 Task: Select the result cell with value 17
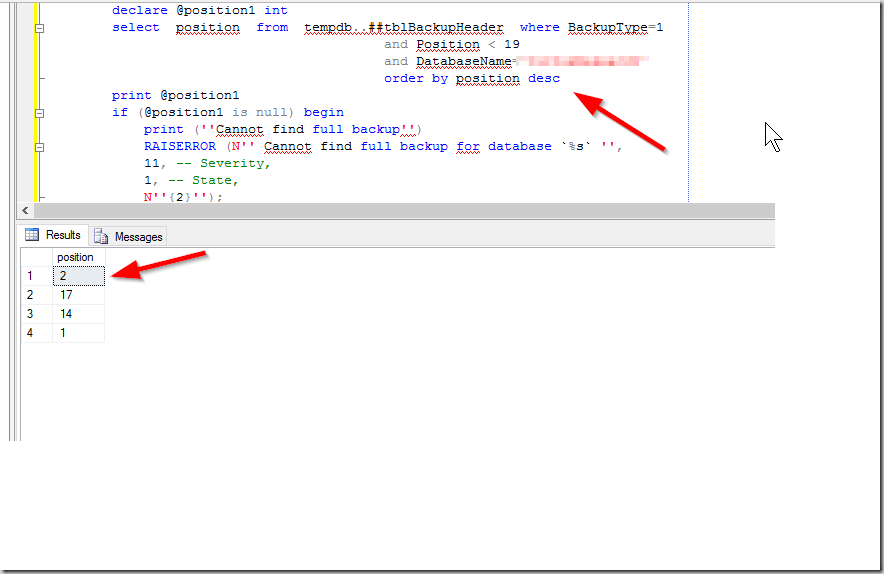[79, 295]
